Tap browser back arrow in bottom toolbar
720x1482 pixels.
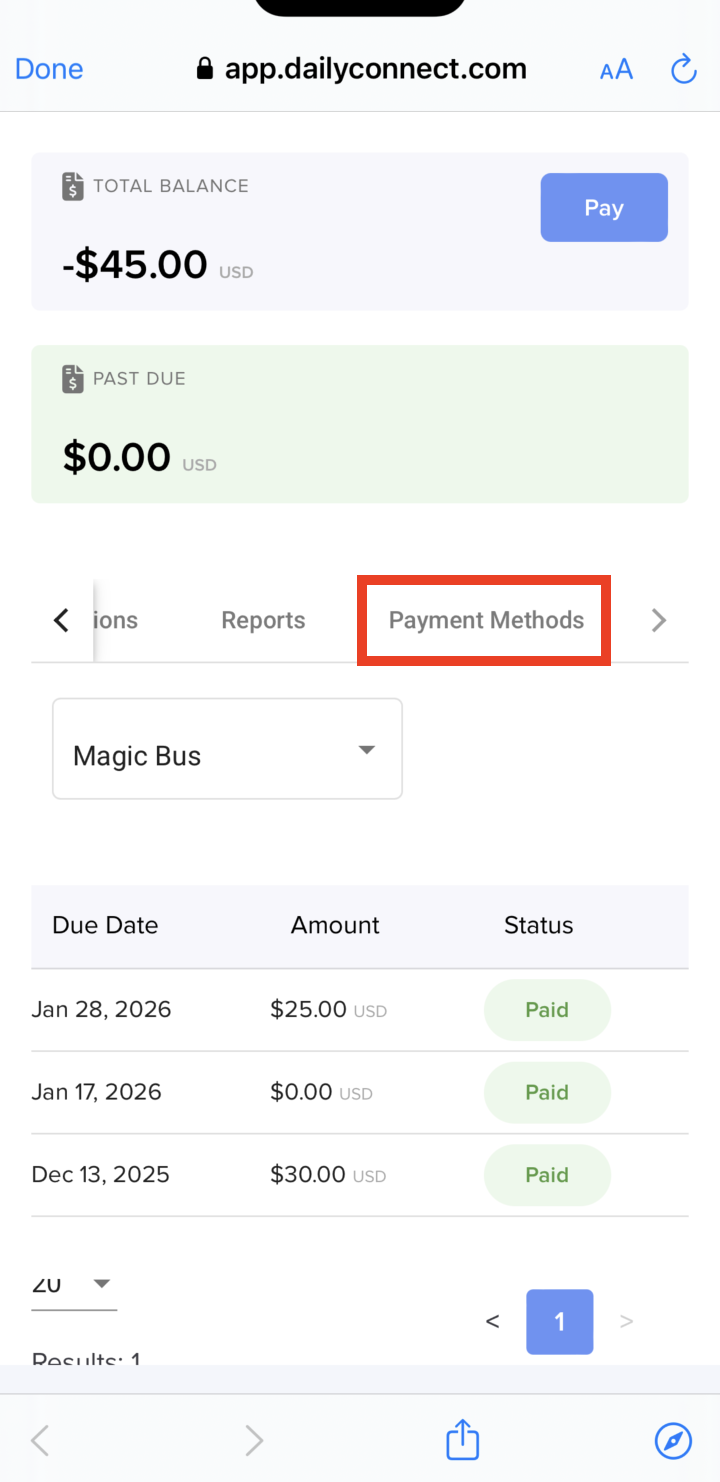[x=40, y=1441]
